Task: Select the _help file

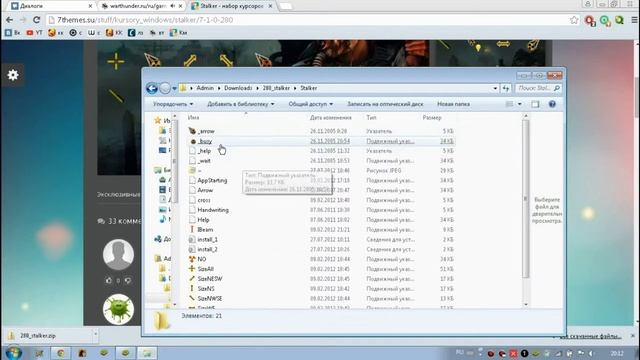Action: coord(204,151)
